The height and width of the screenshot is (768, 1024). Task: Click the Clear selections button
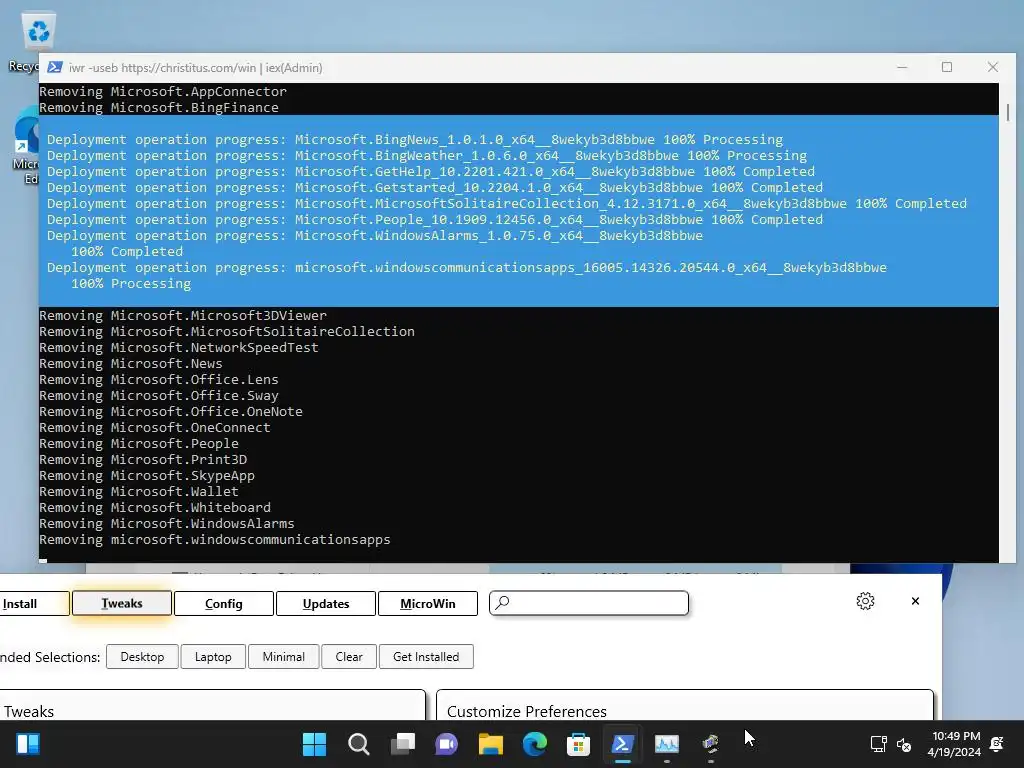349,656
